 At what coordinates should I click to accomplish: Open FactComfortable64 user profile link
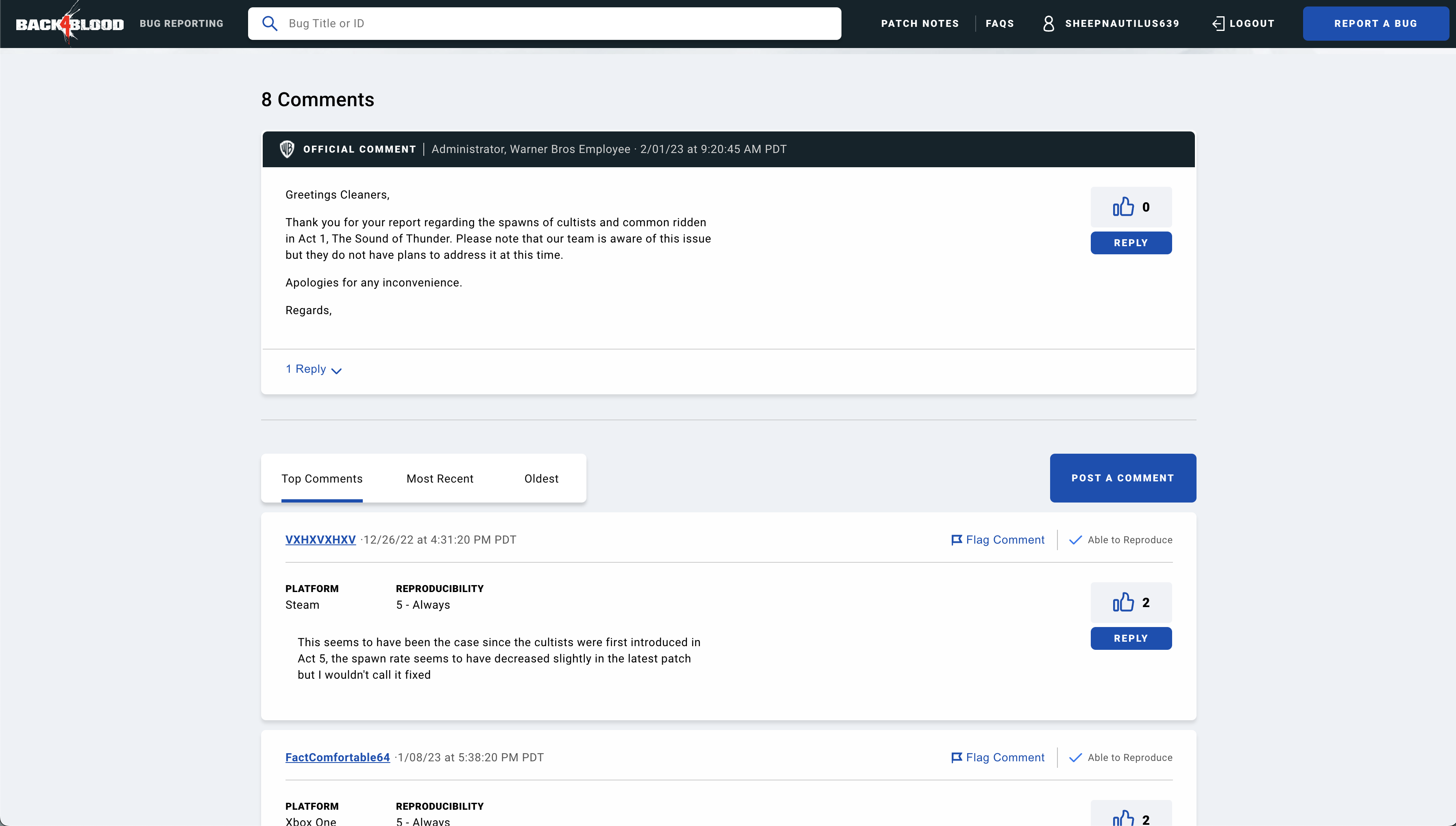[337, 757]
